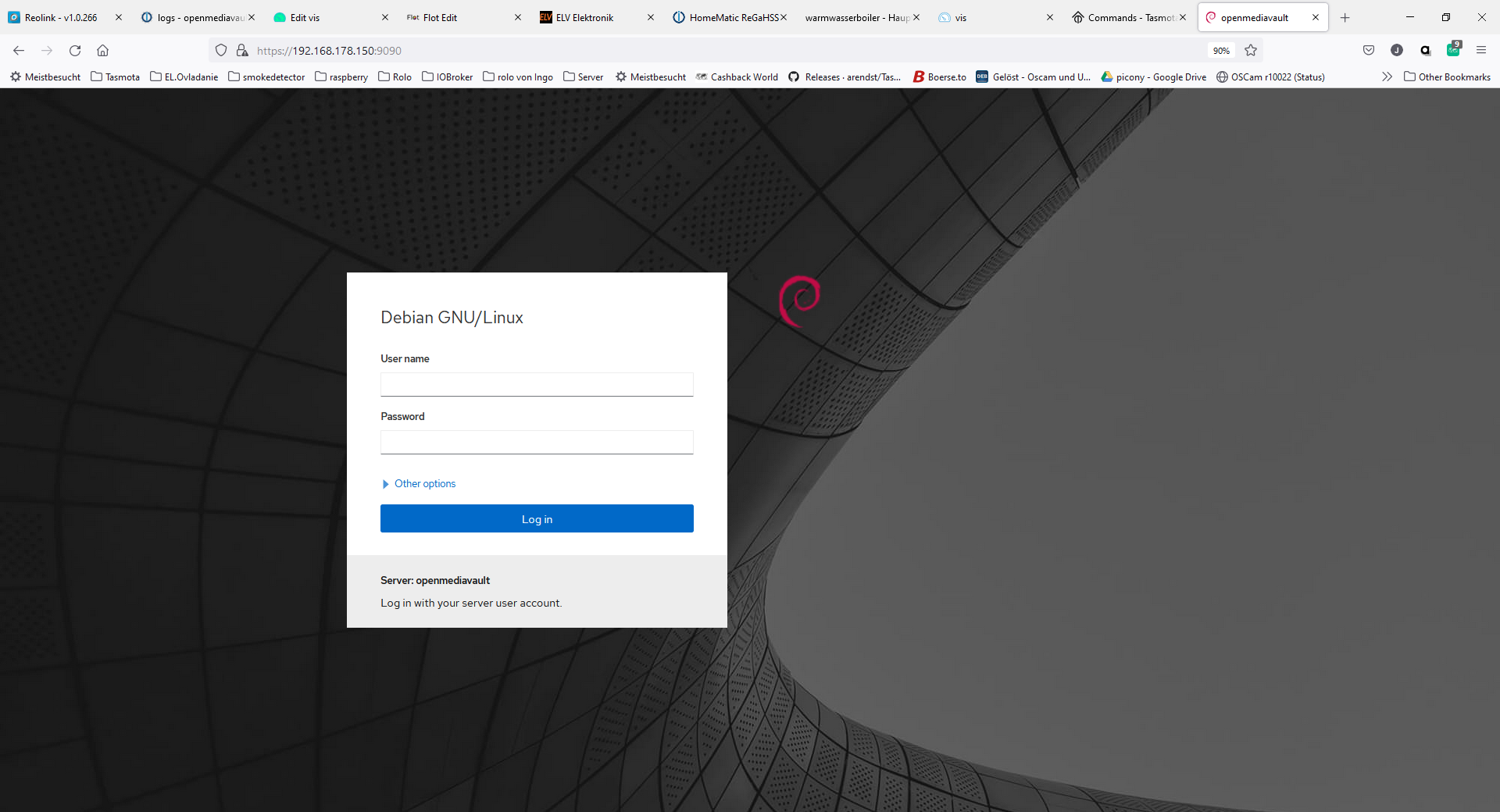The image size is (1500, 812).
Task: Open the first Meistbesucht bookmark with gear
Action: click(45, 77)
